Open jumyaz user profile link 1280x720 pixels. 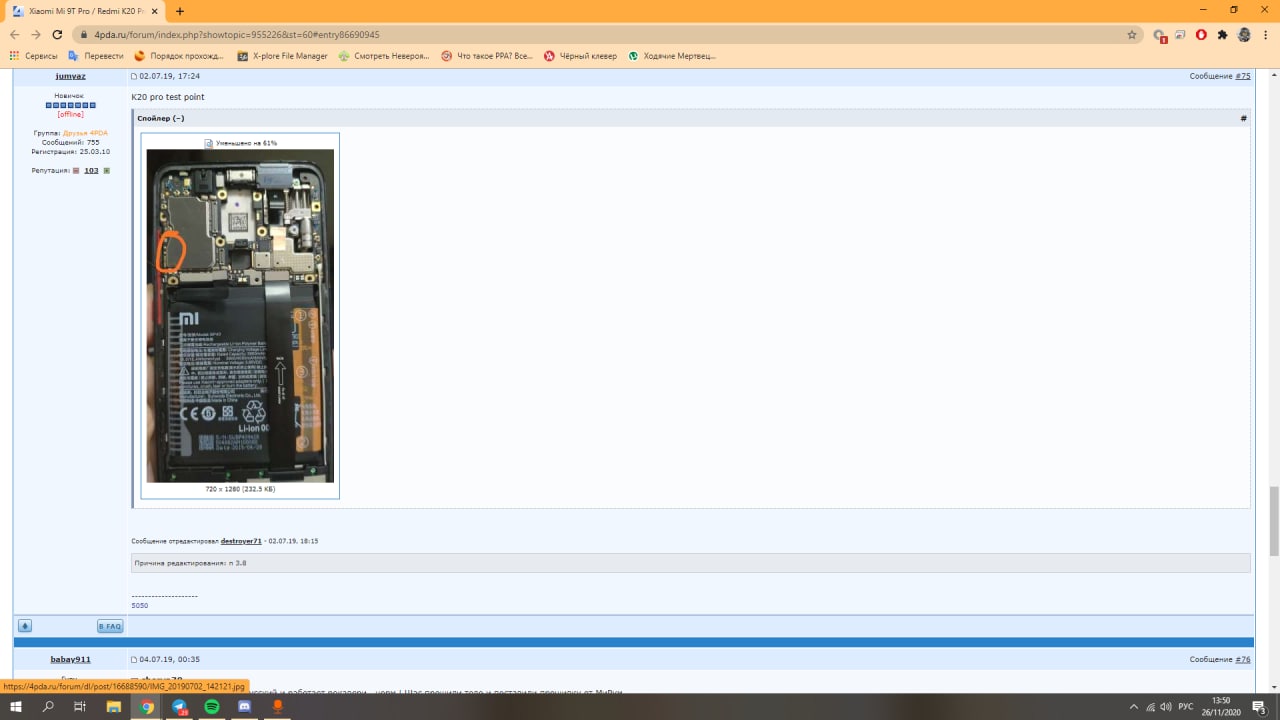70,76
